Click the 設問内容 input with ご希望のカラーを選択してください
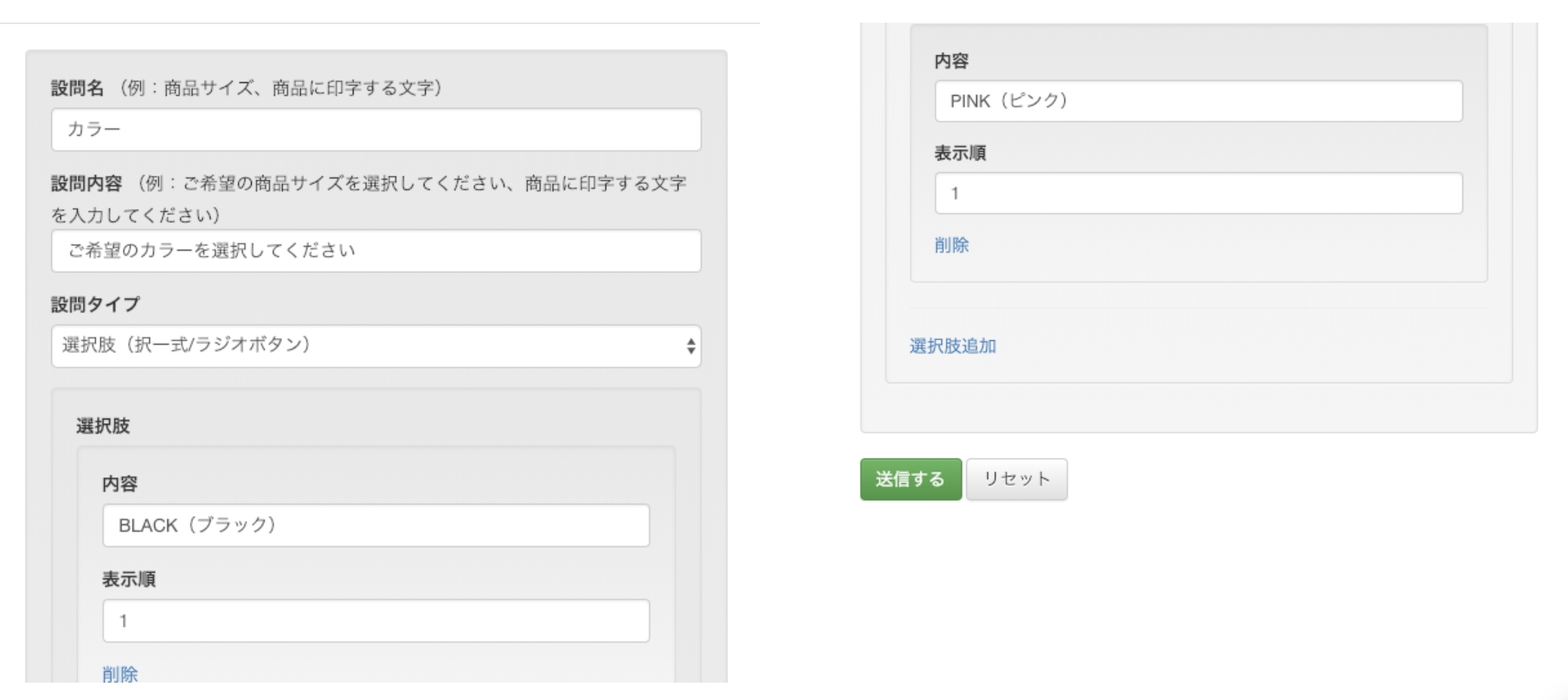The width and height of the screenshot is (1568, 700). [x=376, y=250]
